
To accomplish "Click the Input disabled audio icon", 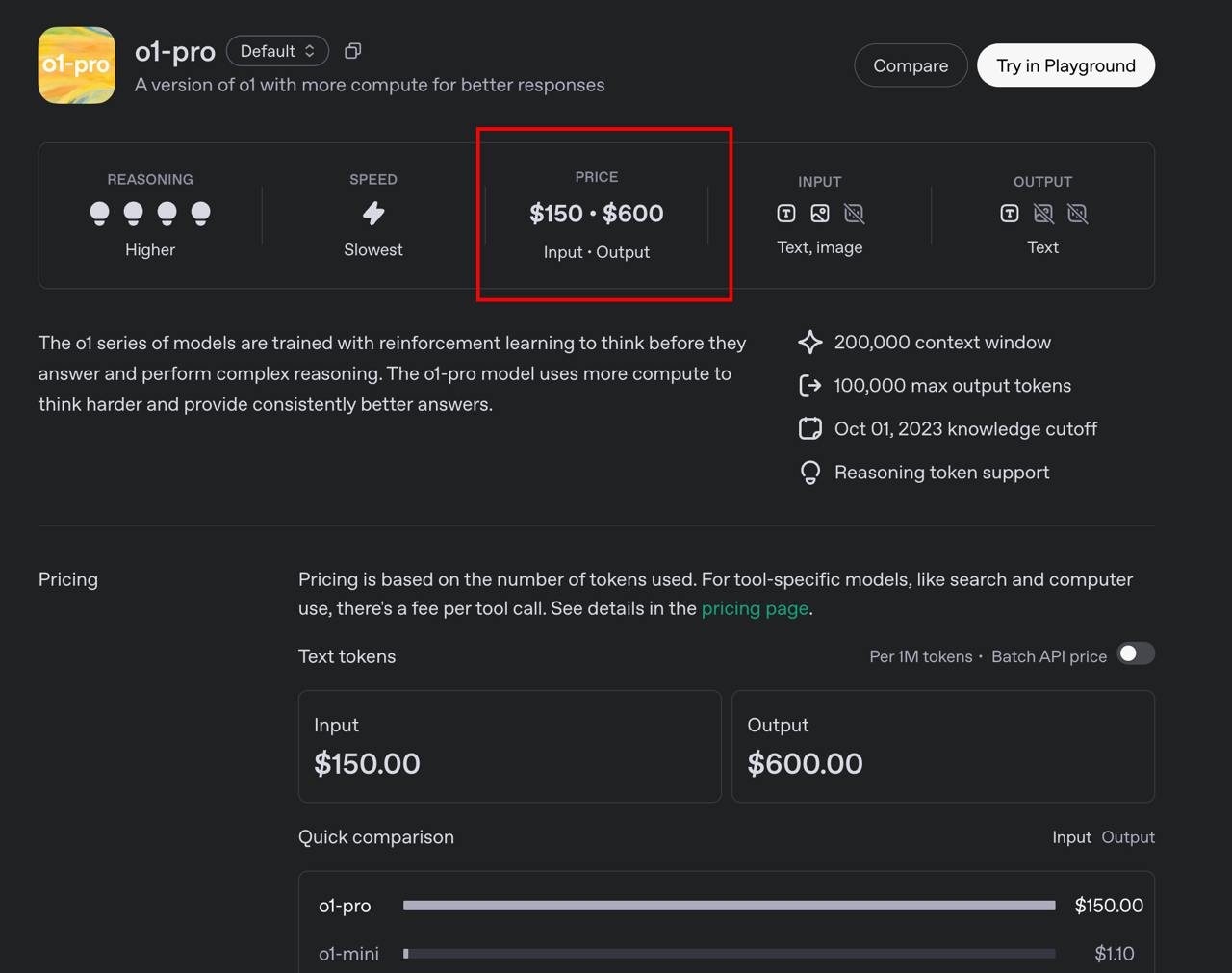I will pyautogui.click(x=854, y=214).
